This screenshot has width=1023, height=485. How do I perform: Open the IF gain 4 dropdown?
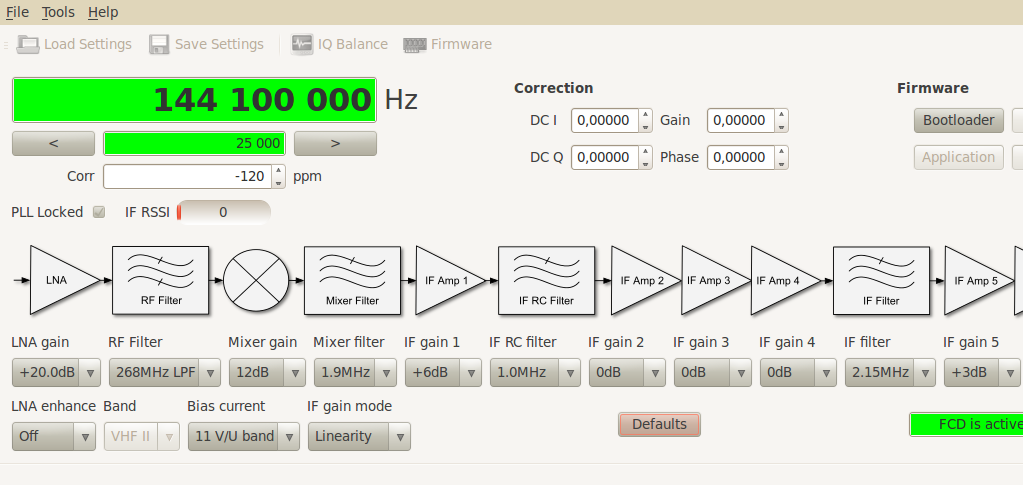tap(798, 373)
